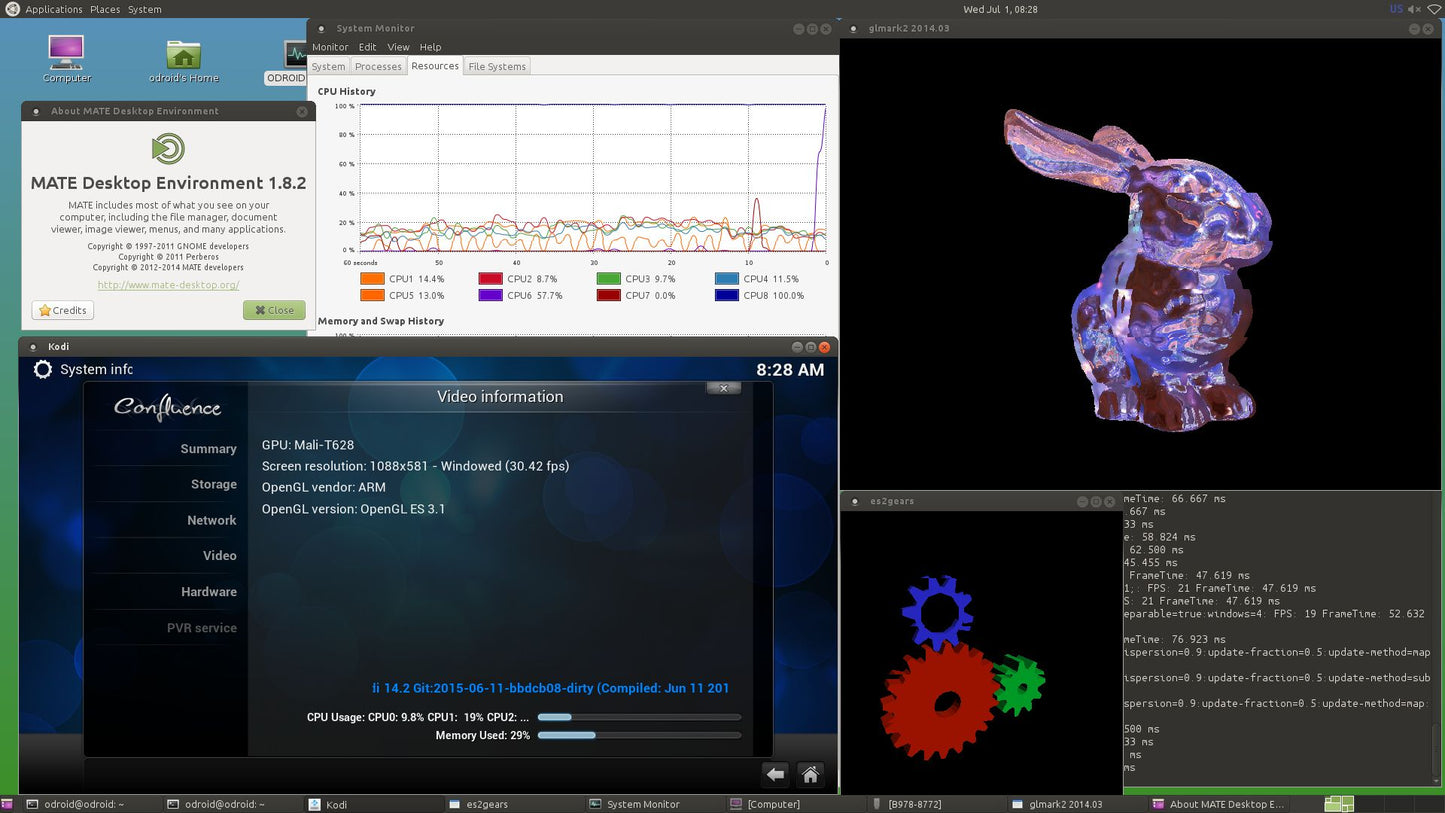Open the network indicator in the top panel
This screenshot has width=1445, height=813.
click(1435, 9)
